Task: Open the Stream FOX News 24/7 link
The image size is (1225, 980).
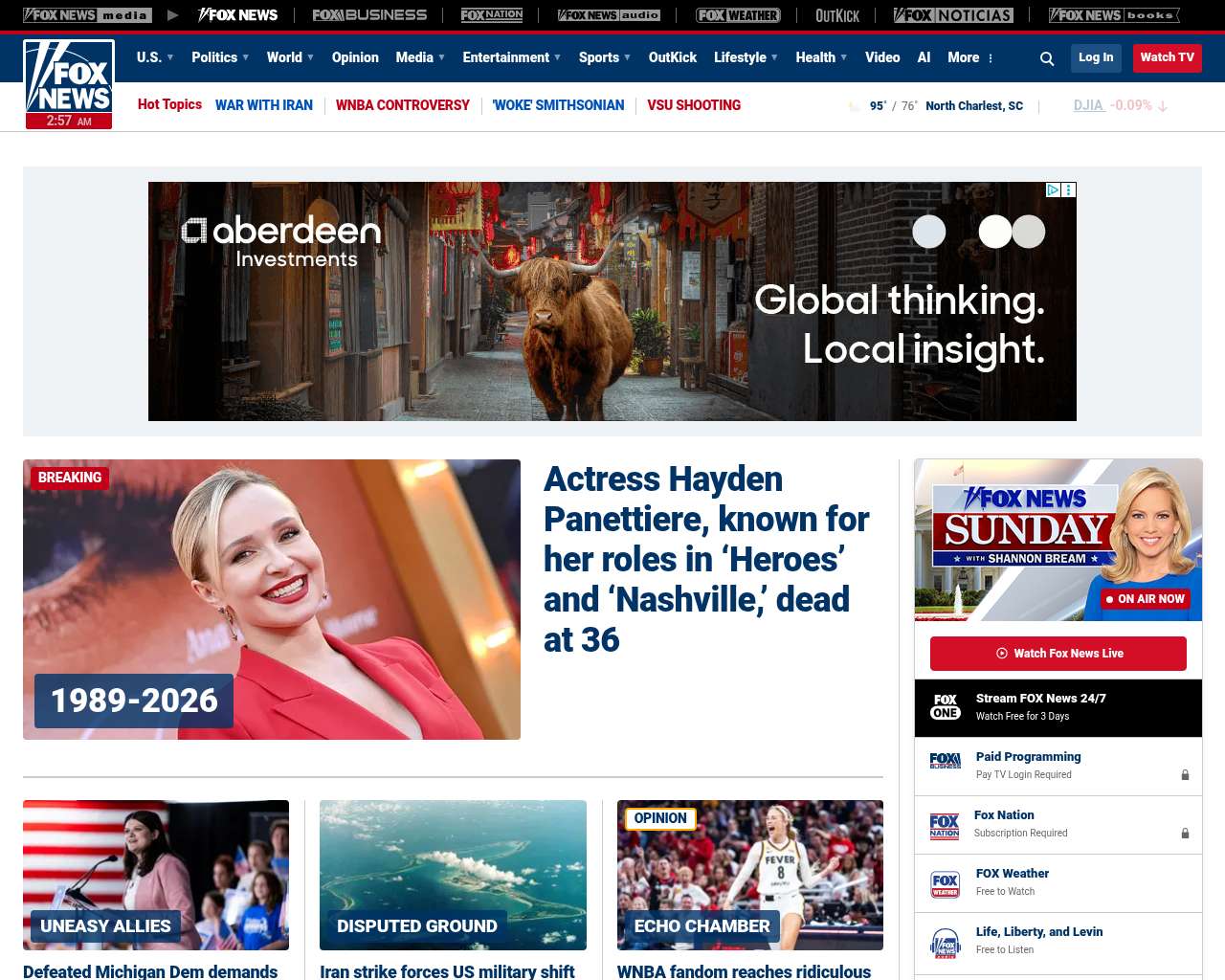Action: (x=1040, y=699)
